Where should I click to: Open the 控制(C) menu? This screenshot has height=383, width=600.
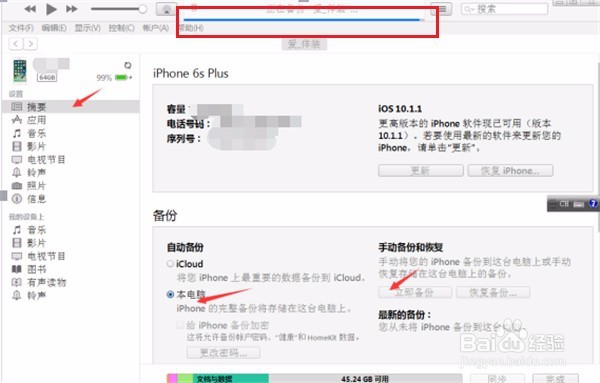point(122,28)
